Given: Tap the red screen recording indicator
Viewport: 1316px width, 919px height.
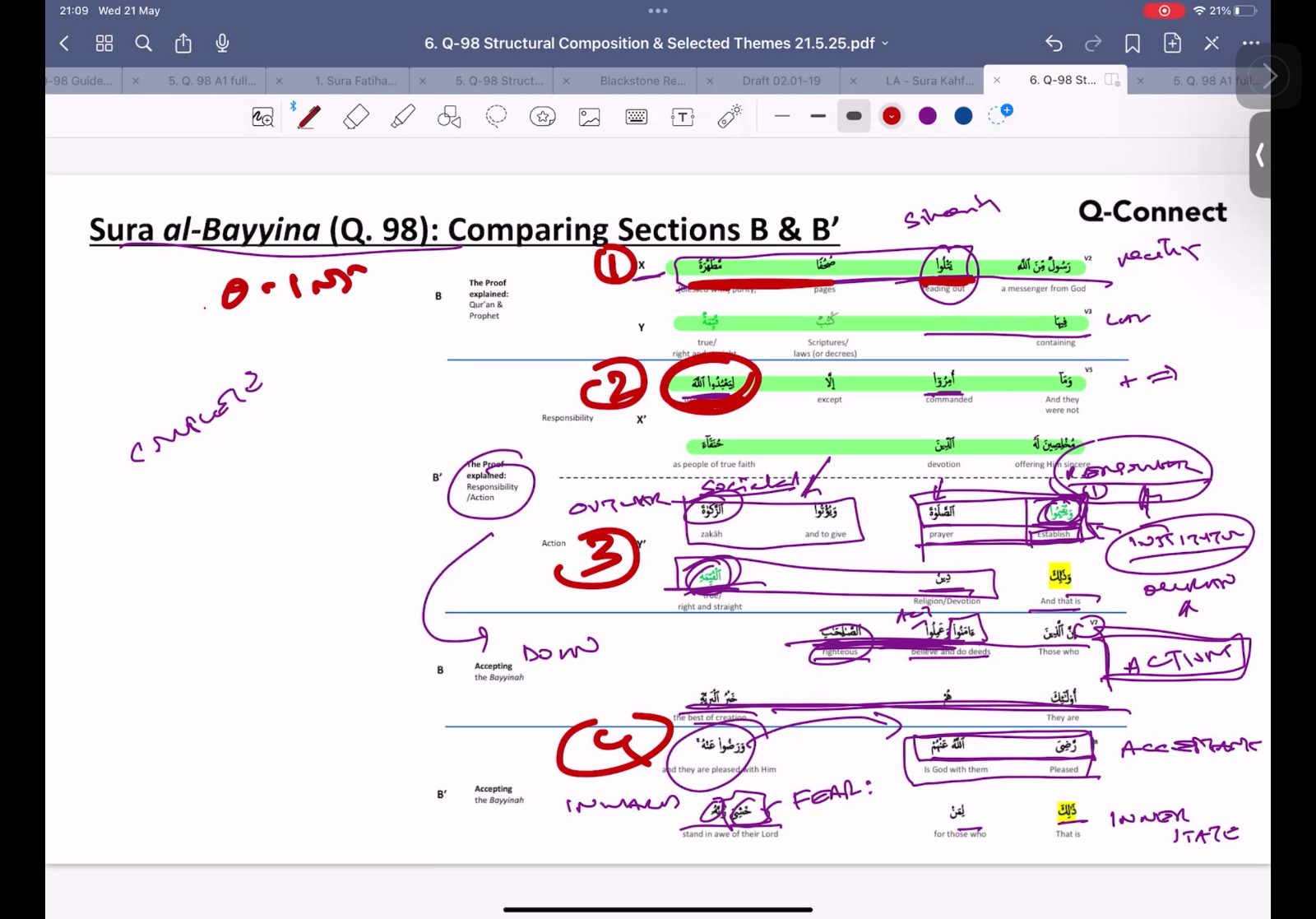Looking at the screenshot, I should [1164, 11].
